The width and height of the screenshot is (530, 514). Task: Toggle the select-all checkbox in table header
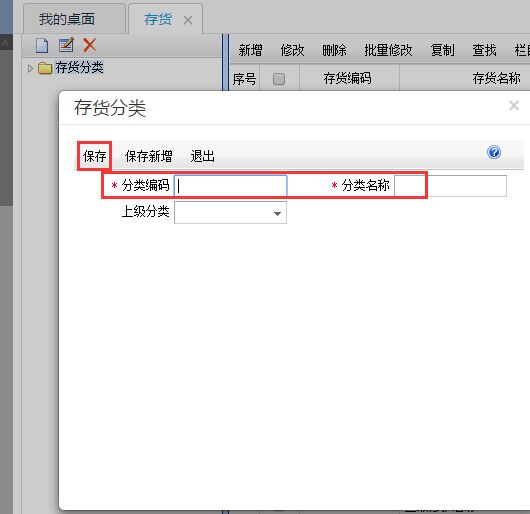[279, 79]
